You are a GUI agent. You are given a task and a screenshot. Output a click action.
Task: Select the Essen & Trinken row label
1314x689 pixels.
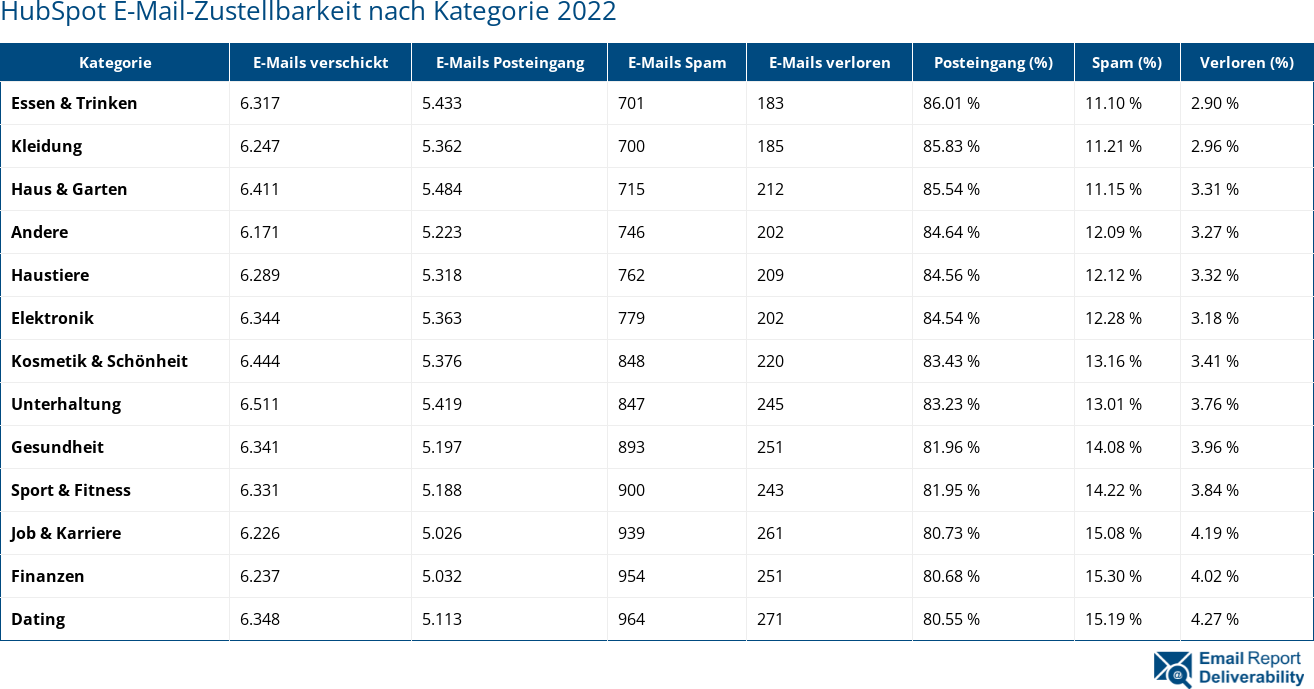[74, 103]
